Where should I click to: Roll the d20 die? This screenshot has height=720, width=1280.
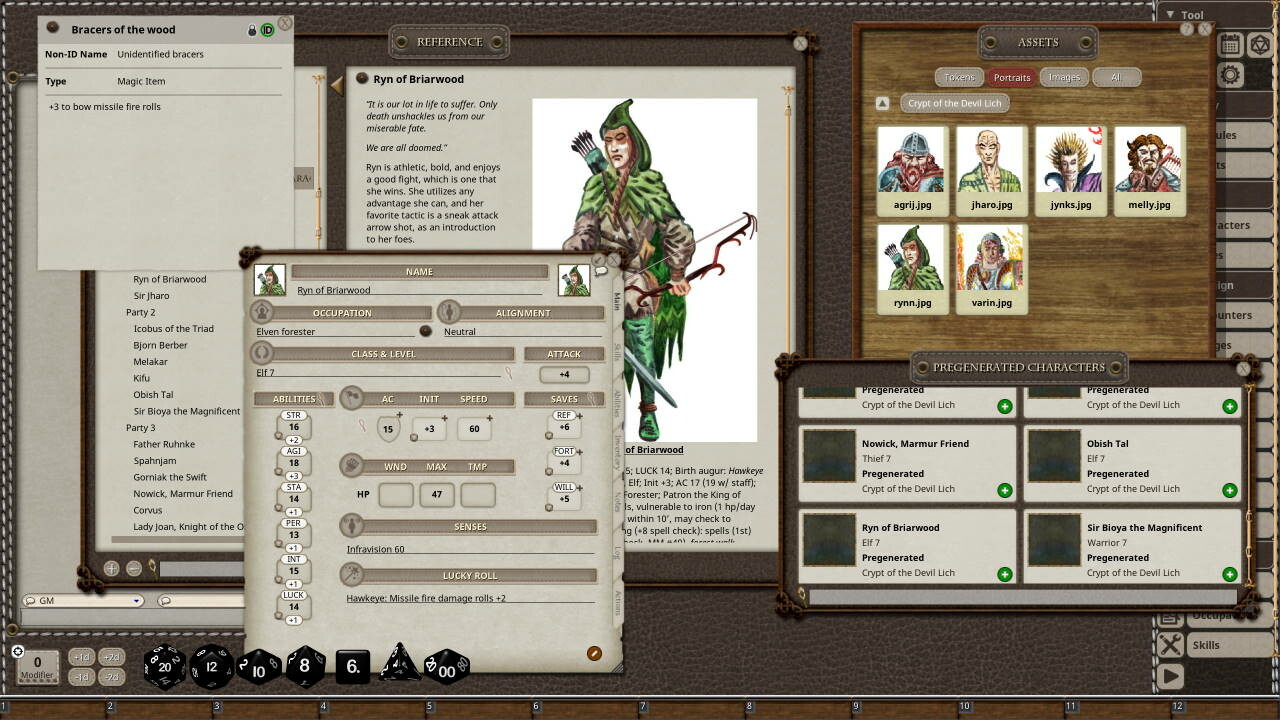coord(165,666)
